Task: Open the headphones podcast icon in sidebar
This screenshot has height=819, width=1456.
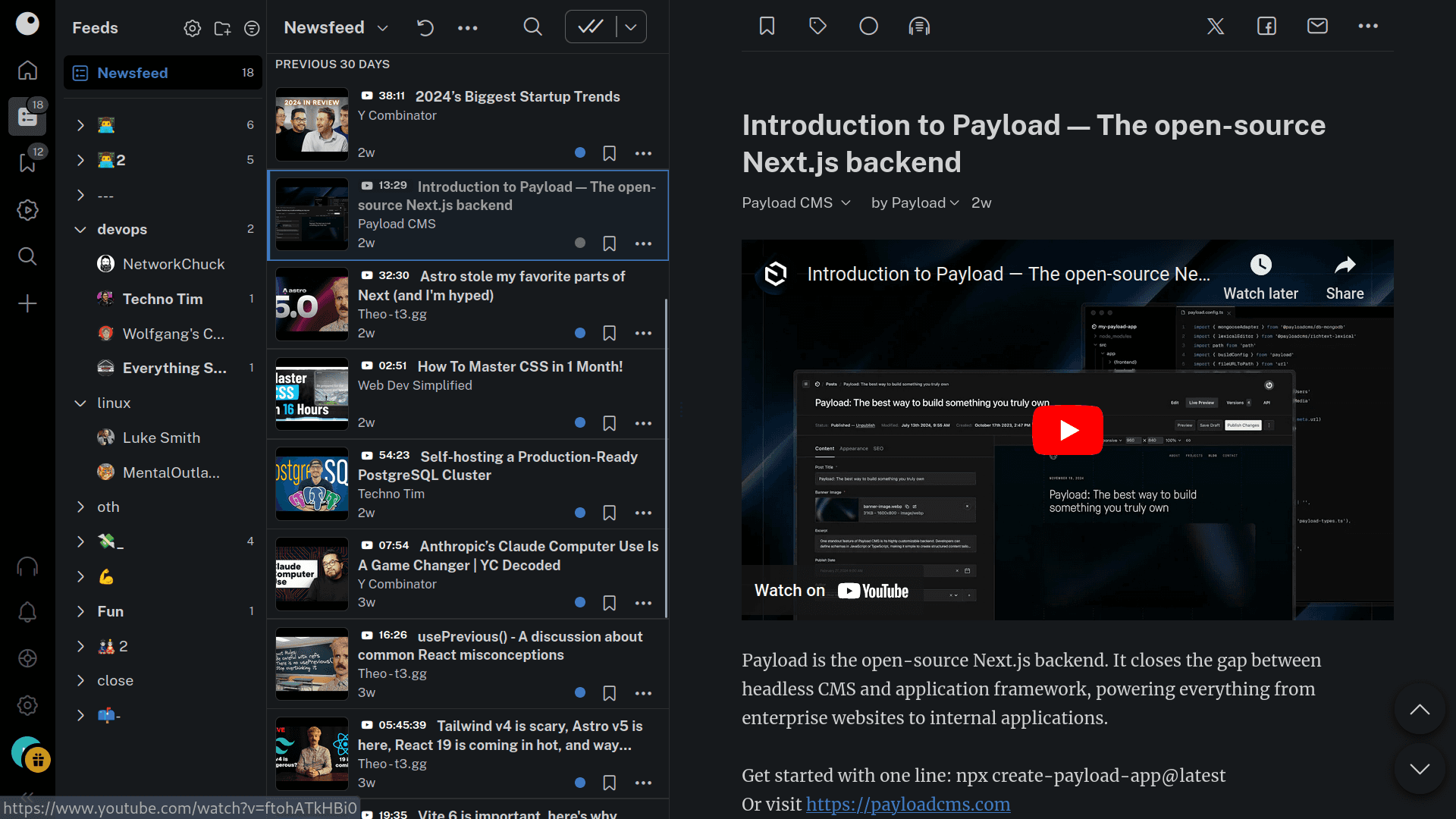Action: point(27,566)
